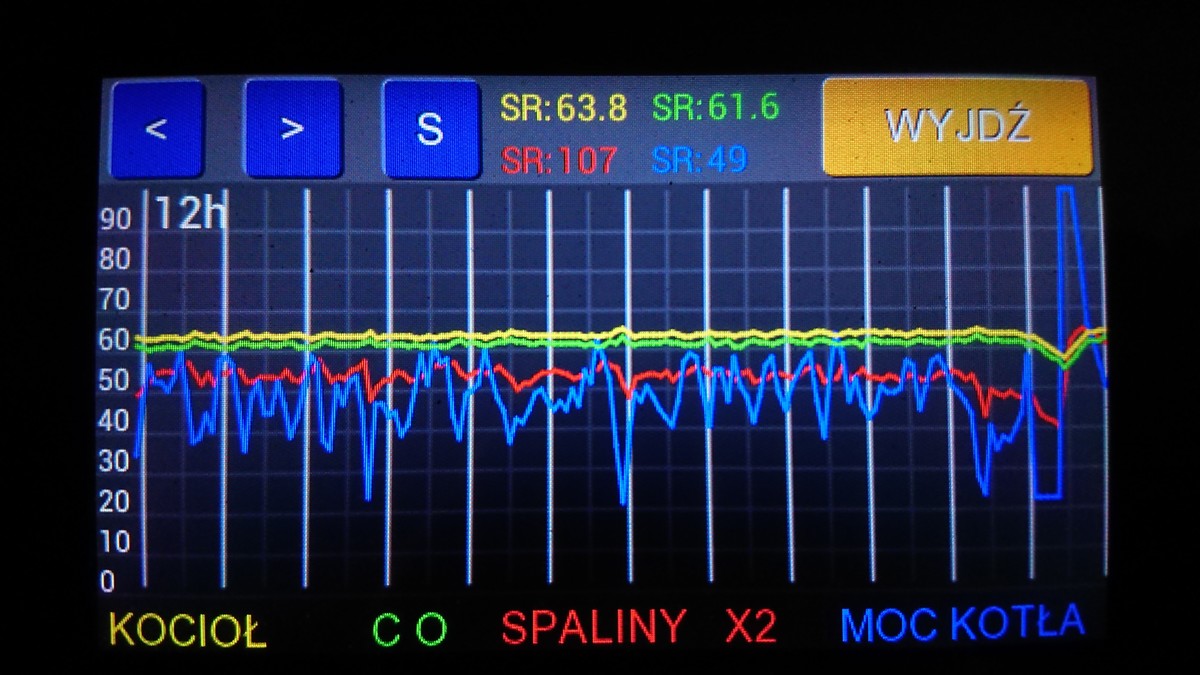Toggle the blue MOC KOTŁA legend entry
The image size is (1200, 675).
(x=962, y=624)
